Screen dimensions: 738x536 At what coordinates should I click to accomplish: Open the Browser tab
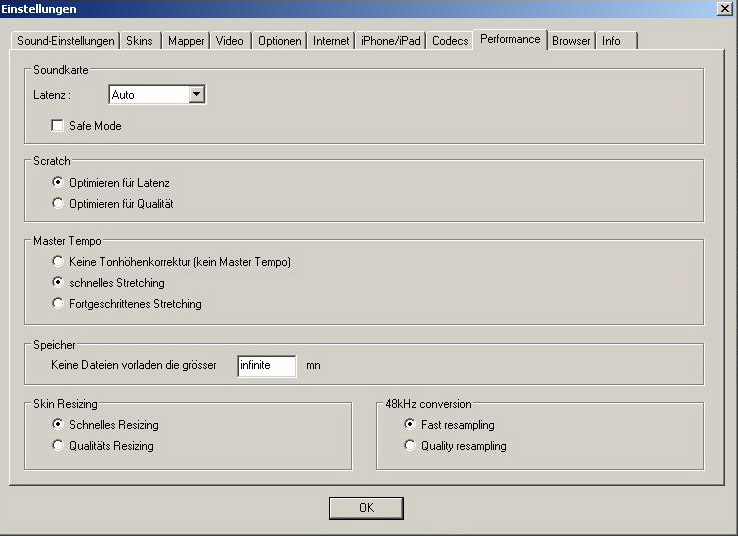(571, 41)
